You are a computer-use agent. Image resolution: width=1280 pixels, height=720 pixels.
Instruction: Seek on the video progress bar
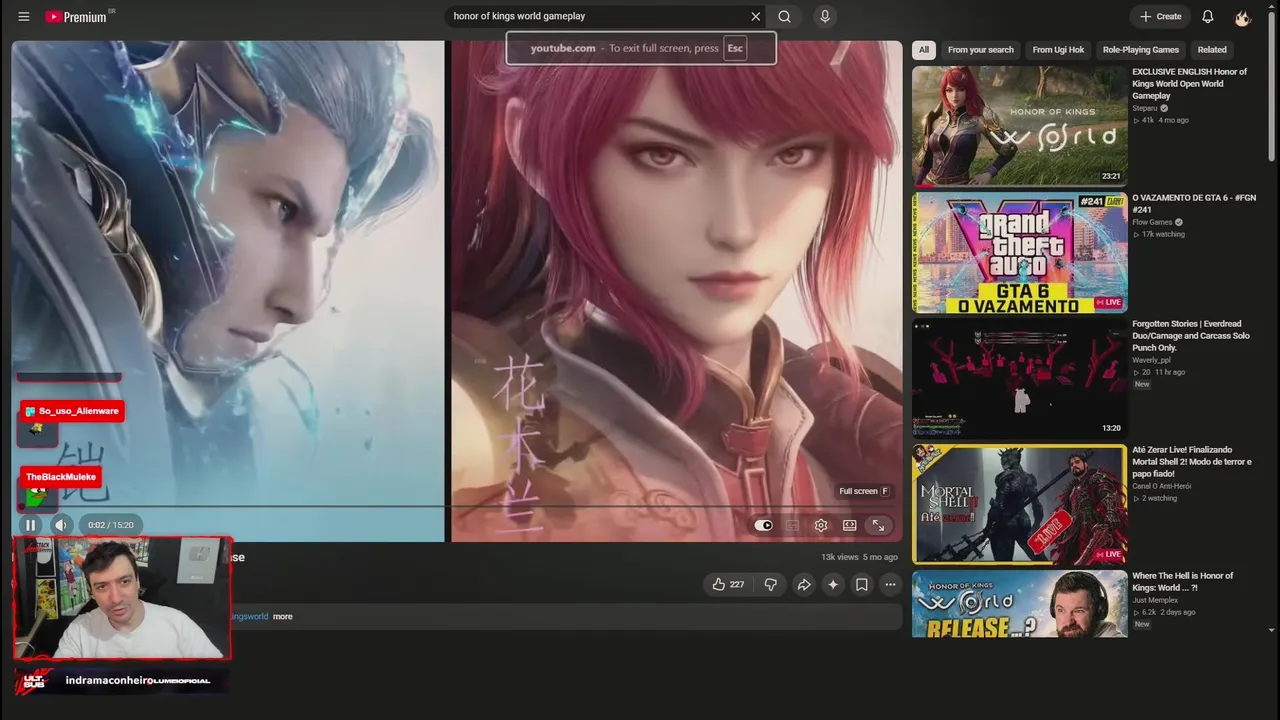tap(457, 506)
